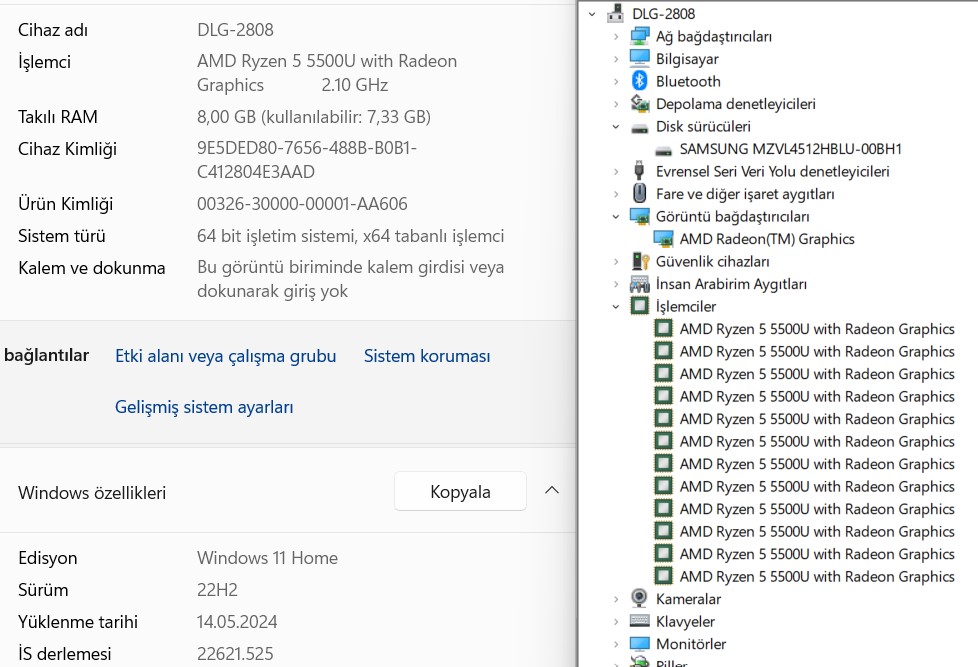
Task: Click the Bluetooth icon in device tree
Action: [639, 81]
